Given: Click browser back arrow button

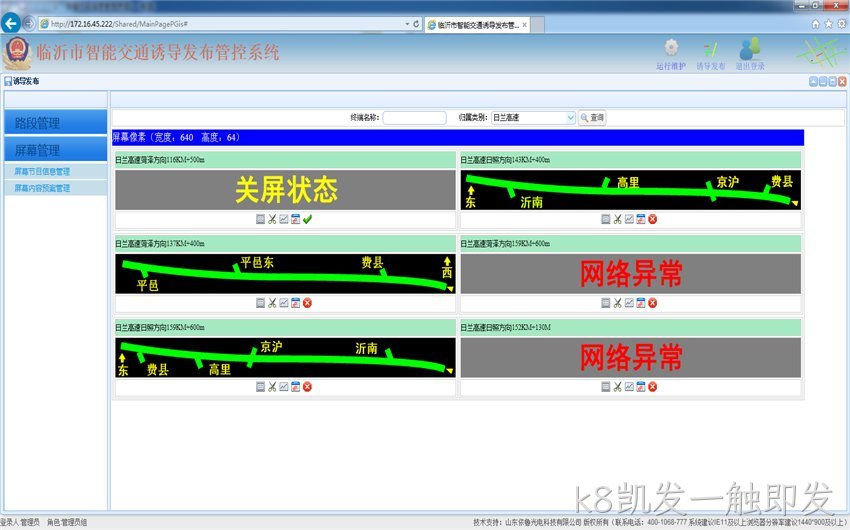Looking at the screenshot, I should point(11,23).
